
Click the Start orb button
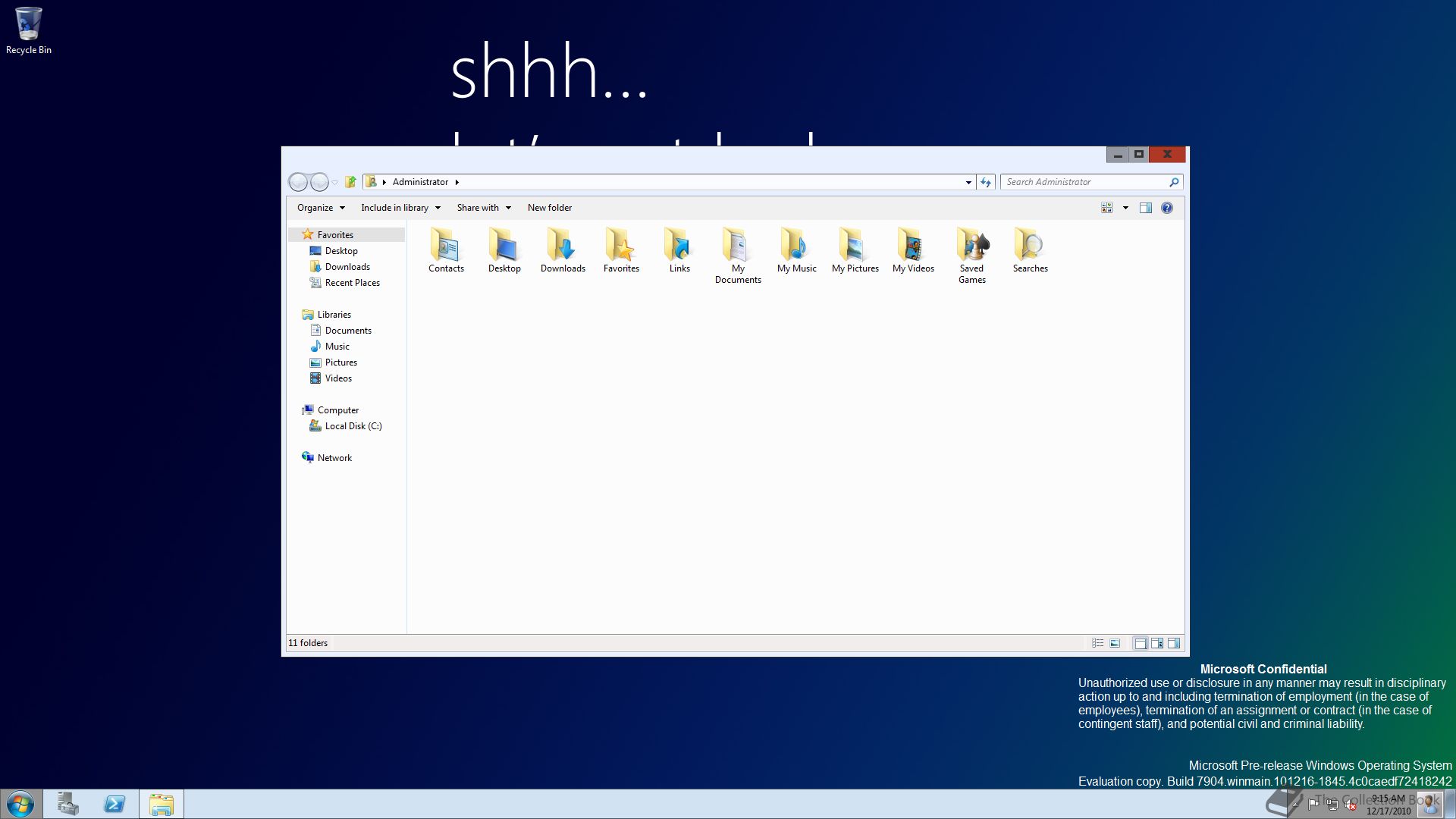20,804
